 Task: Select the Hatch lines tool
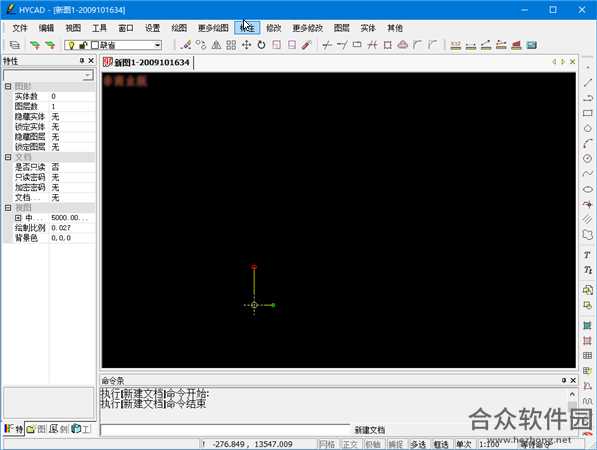pos(587,219)
